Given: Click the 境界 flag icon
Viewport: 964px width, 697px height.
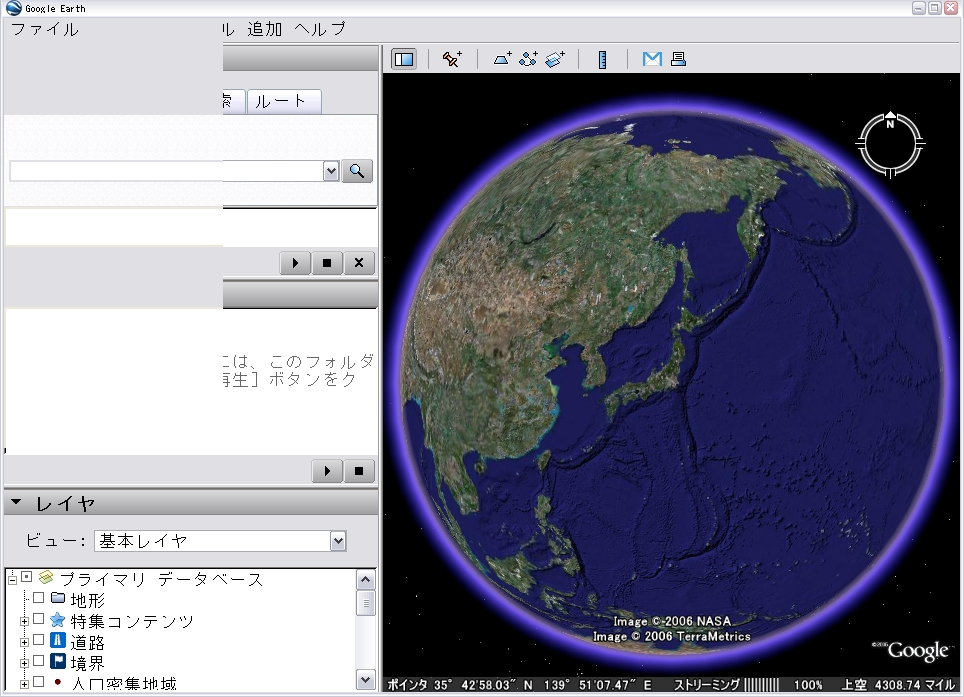Looking at the screenshot, I should coord(58,661).
